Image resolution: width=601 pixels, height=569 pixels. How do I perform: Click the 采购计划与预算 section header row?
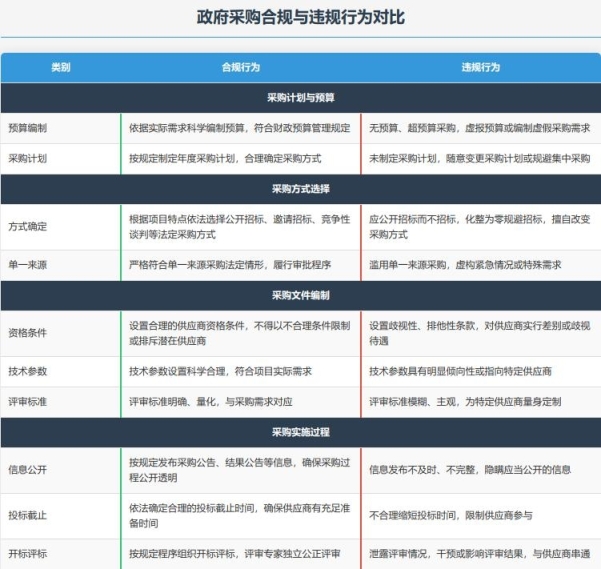coord(300,98)
